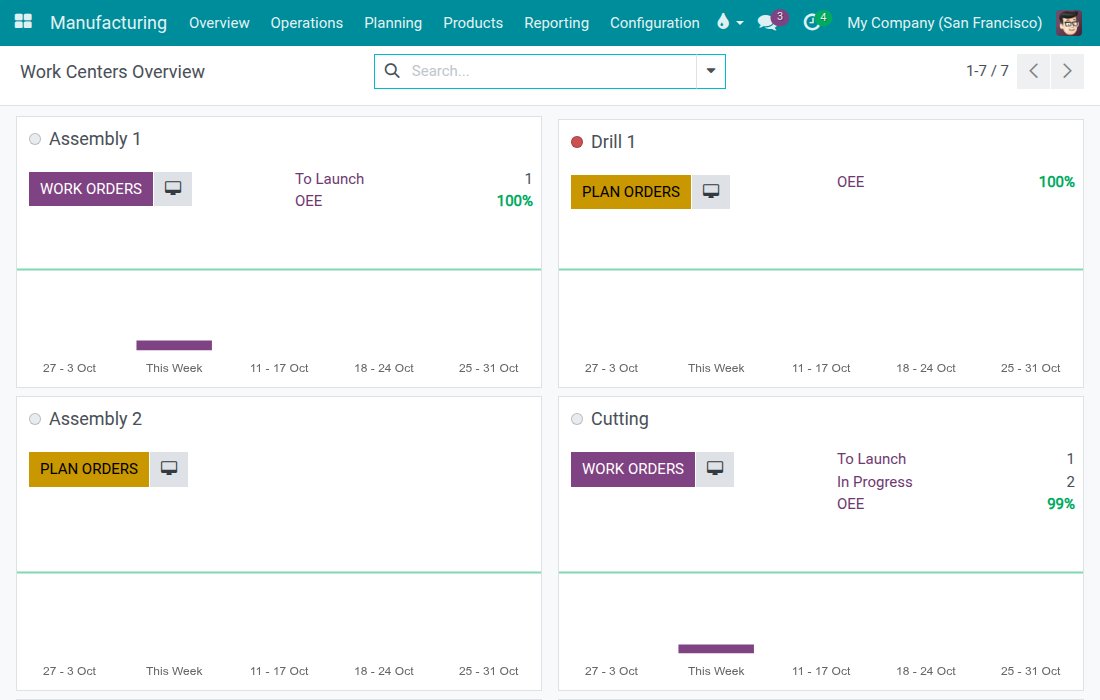Open To Launch link in Assembly 1

click(330, 179)
